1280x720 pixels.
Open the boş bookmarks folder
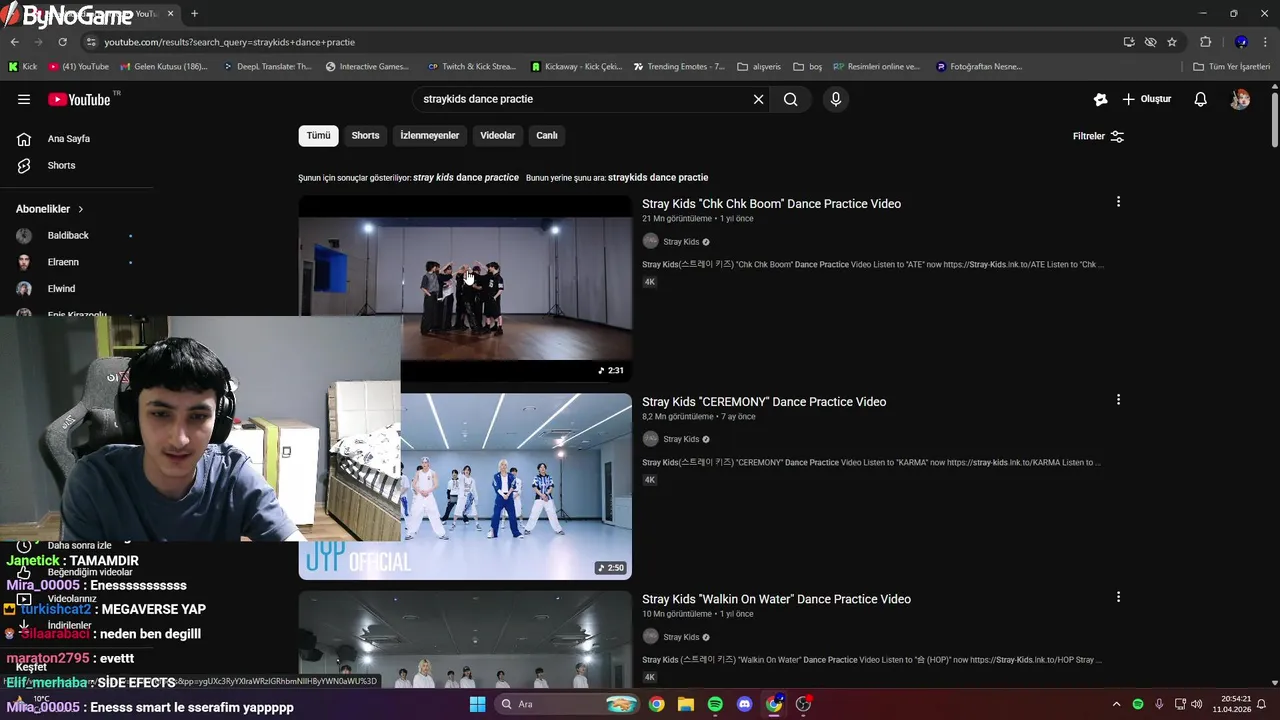[x=808, y=67]
